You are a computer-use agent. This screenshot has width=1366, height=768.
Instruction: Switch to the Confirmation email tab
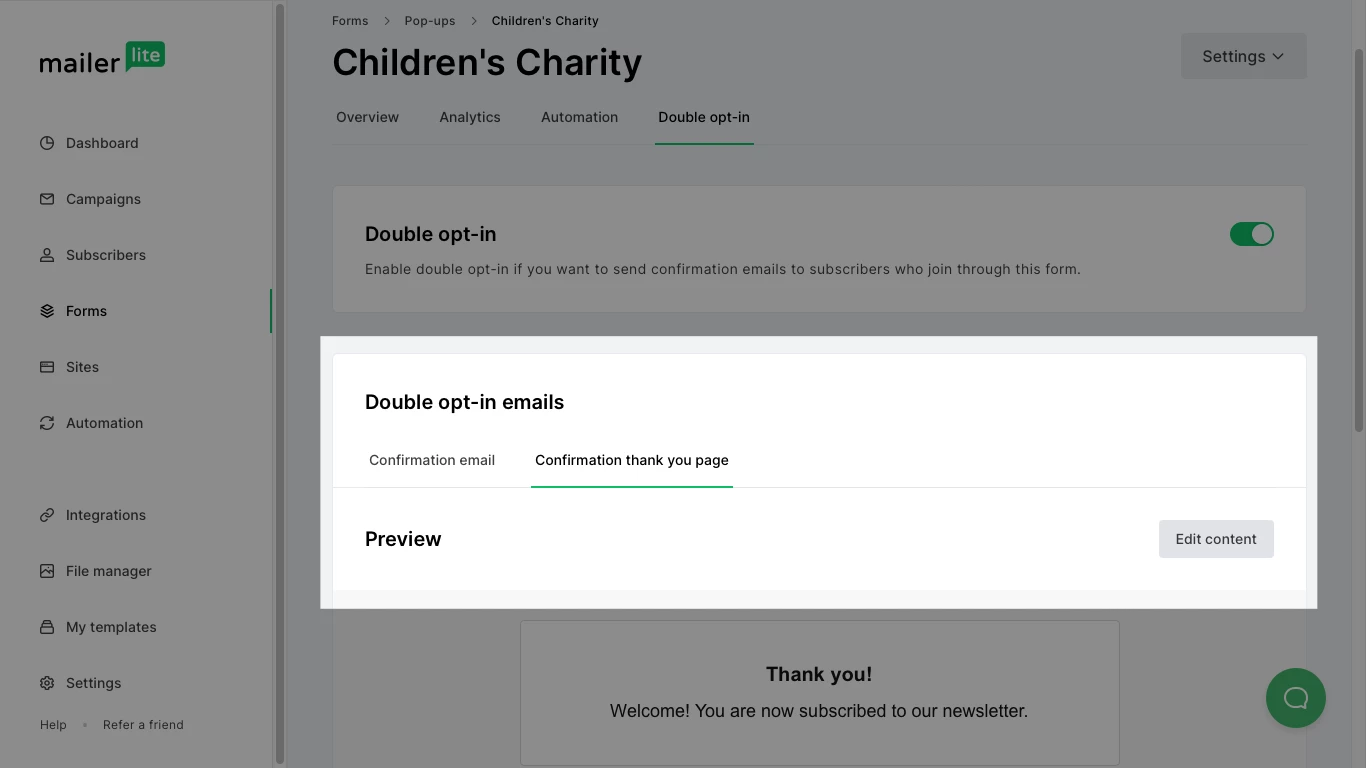432,460
